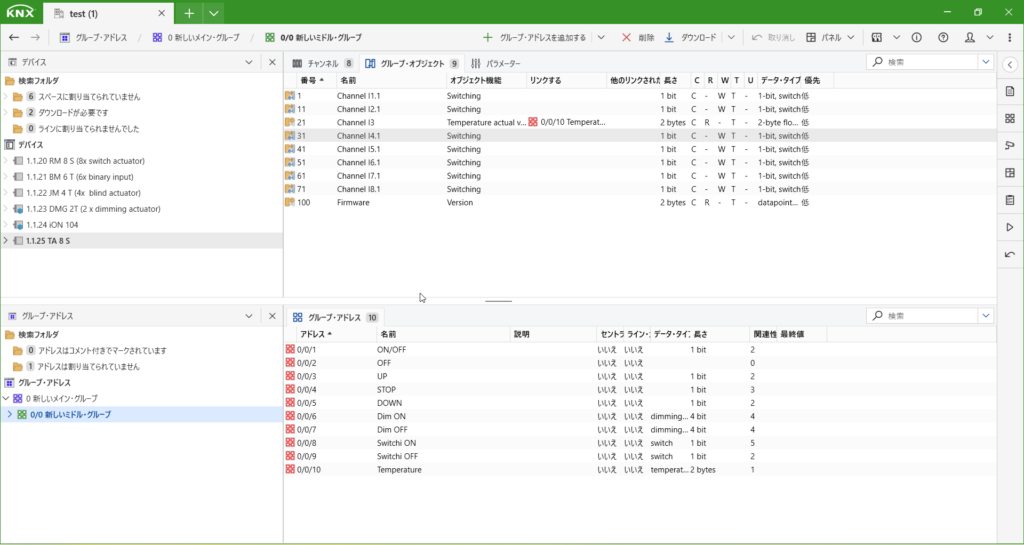Open the help question mark icon
1024x545 pixels.
tap(943, 37)
